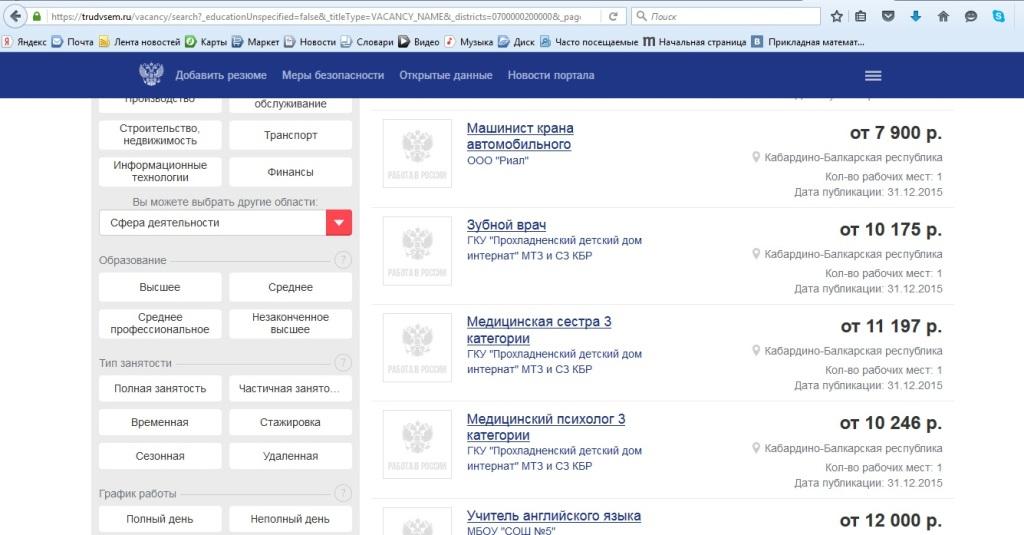1024x535 pixels.
Task: Click help icon next to Тип занятости
Action: pos(343,363)
